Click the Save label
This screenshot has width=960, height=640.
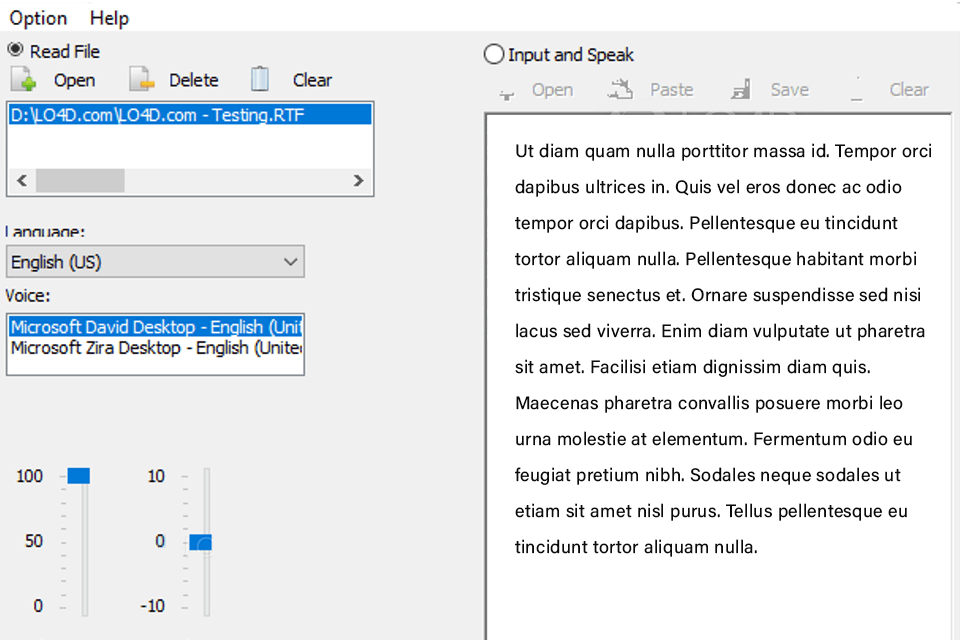[789, 90]
